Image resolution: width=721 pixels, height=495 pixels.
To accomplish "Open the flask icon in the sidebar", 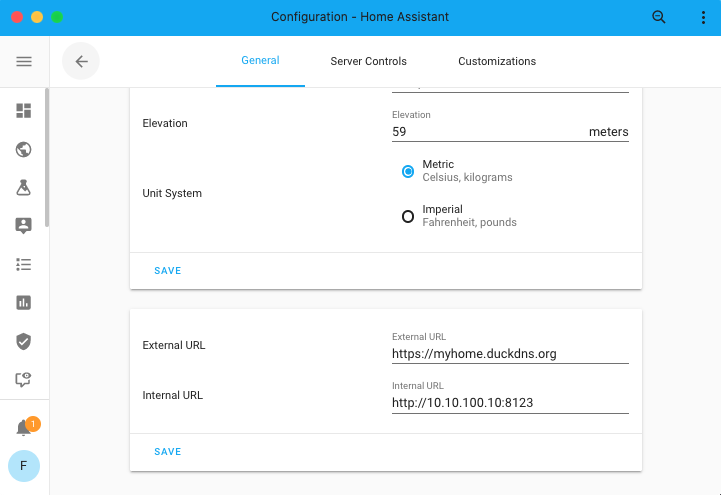I will pos(23,188).
